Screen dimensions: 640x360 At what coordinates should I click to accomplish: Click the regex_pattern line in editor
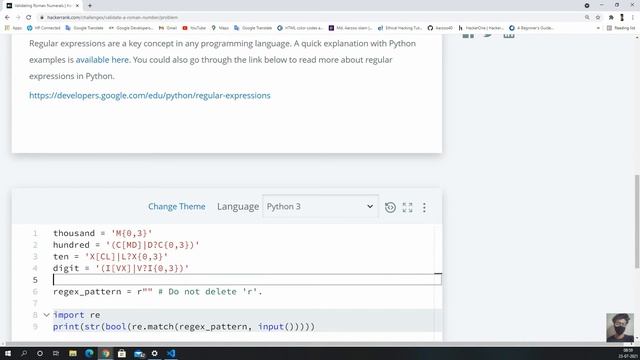[158, 291]
